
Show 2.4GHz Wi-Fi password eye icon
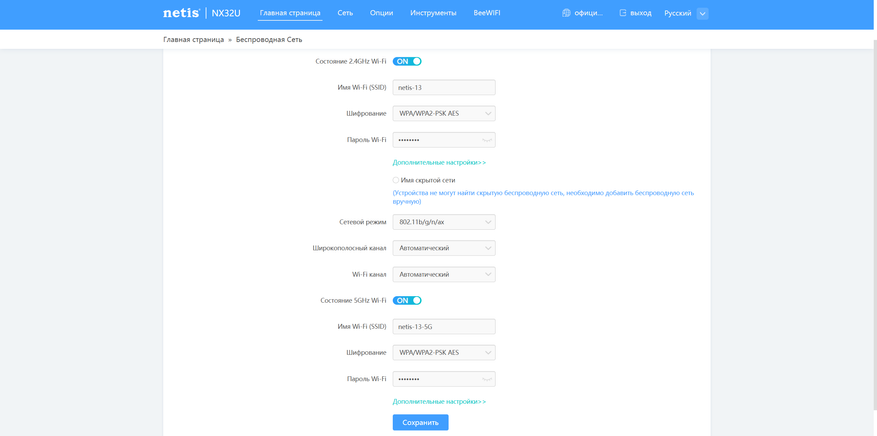[x=487, y=140]
